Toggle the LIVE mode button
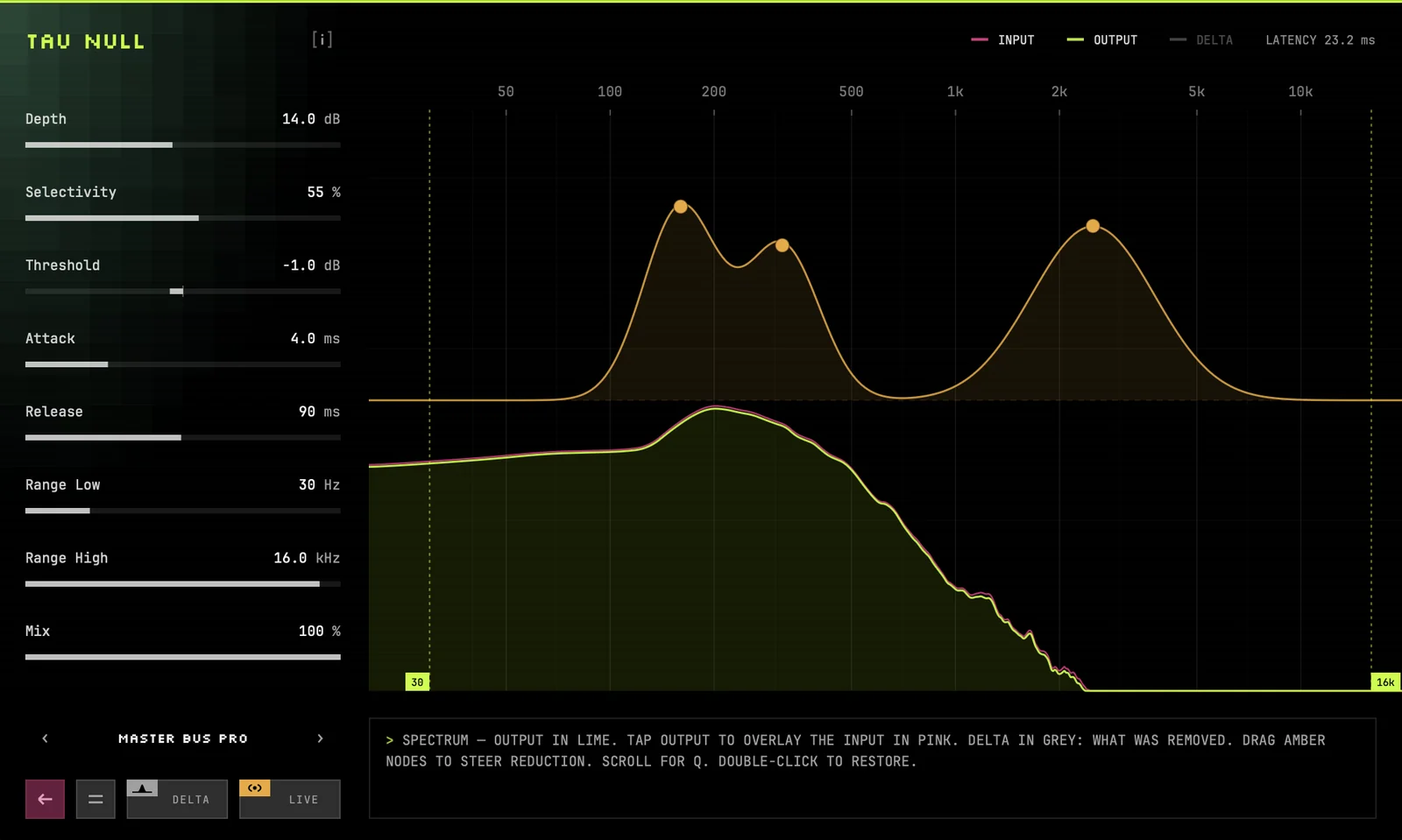The image size is (1402, 840). click(290, 799)
